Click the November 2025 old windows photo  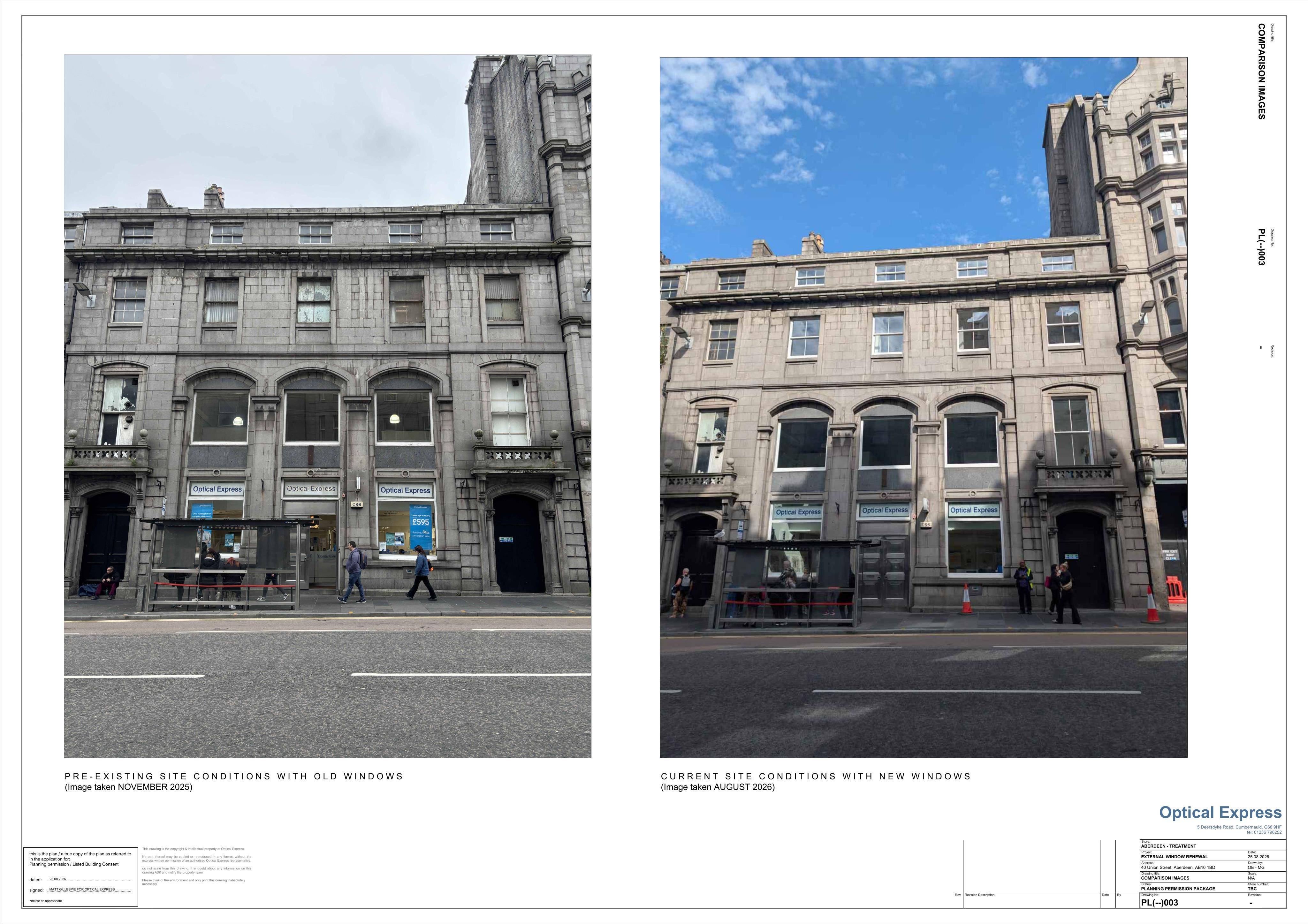point(328,406)
